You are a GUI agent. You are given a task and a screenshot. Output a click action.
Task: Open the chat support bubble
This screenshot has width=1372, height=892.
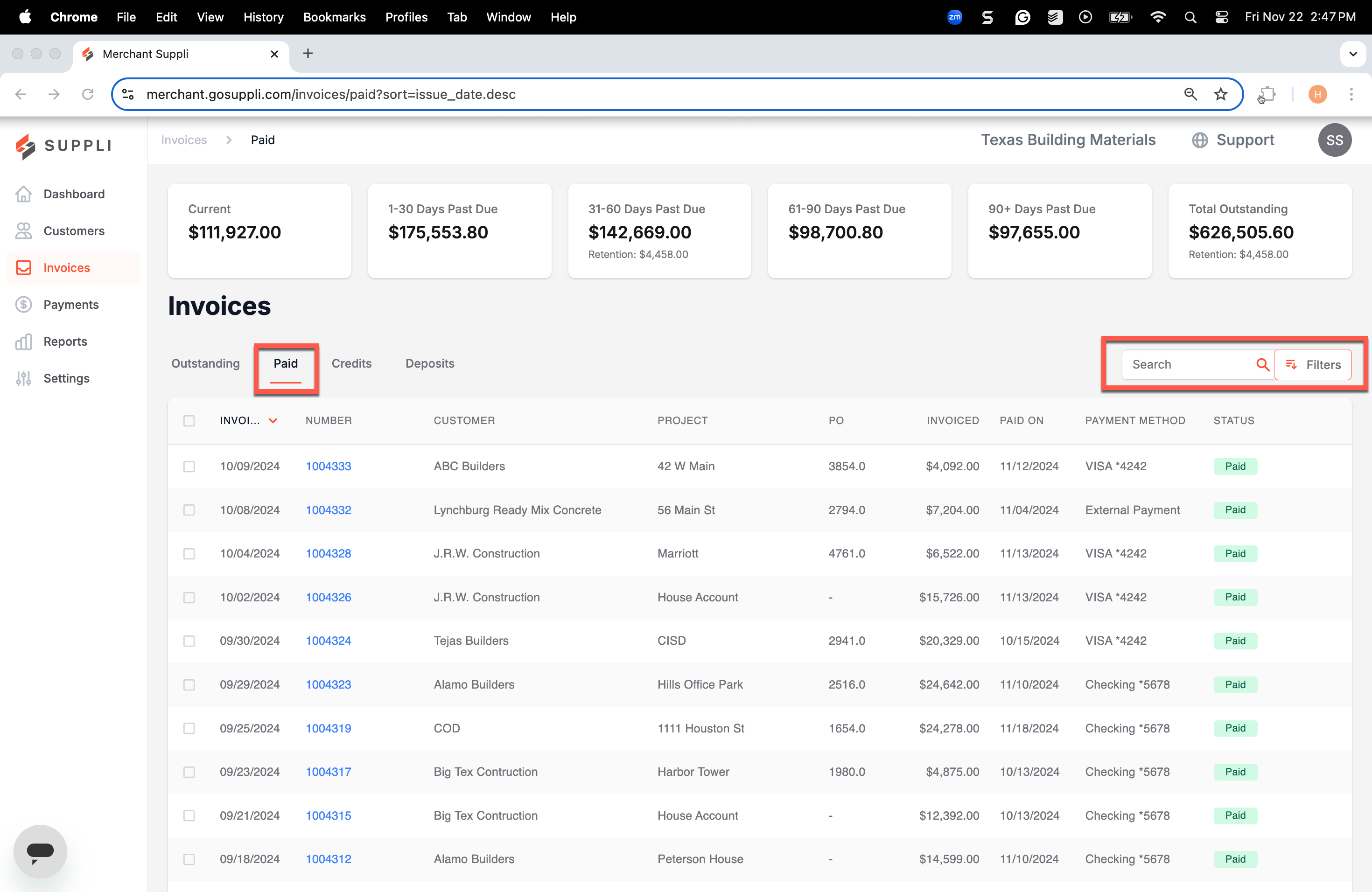(40, 851)
